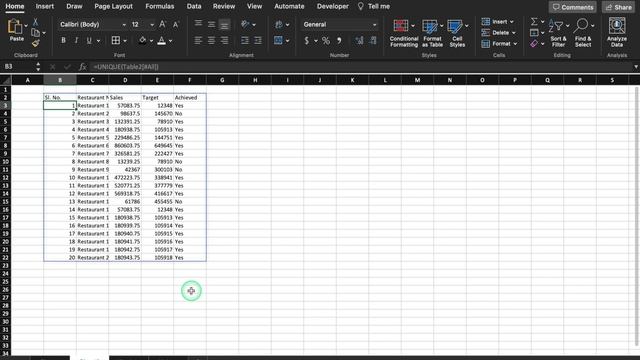Toggle Bold formatting
The image size is (640, 360).
click(x=63, y=40)
